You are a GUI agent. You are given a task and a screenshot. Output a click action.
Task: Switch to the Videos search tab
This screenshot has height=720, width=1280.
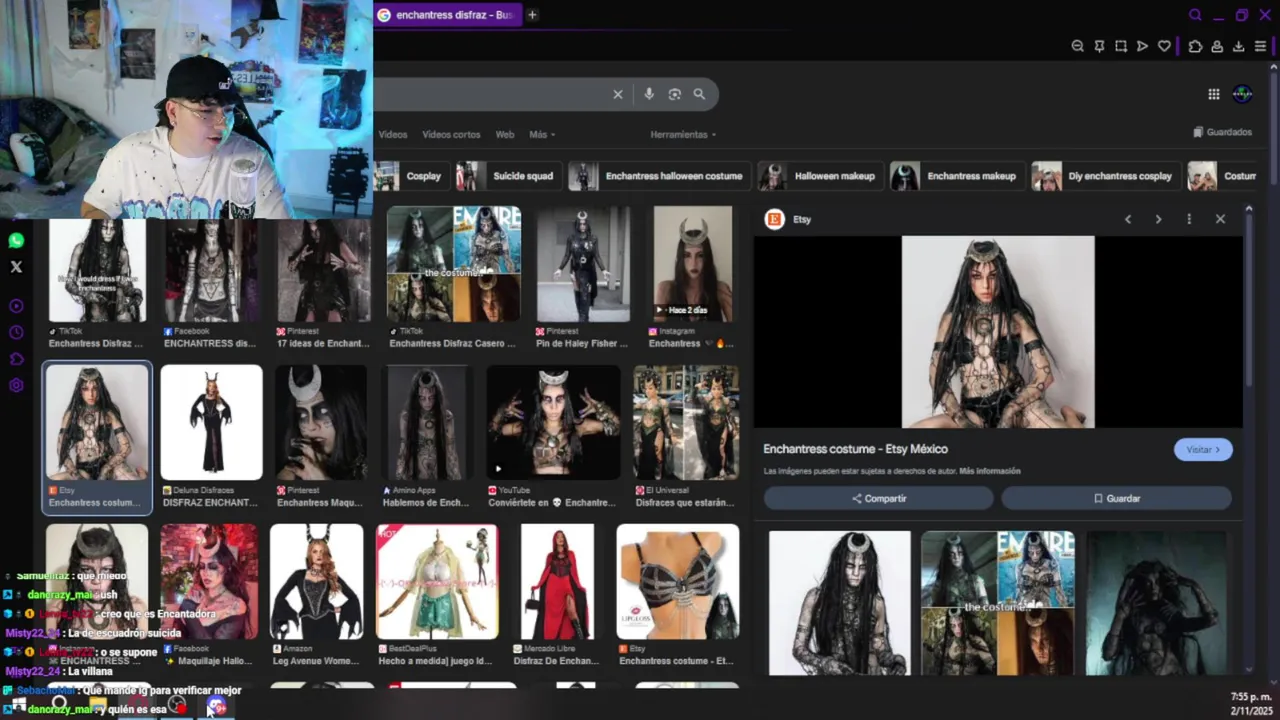tap(392, 134)
